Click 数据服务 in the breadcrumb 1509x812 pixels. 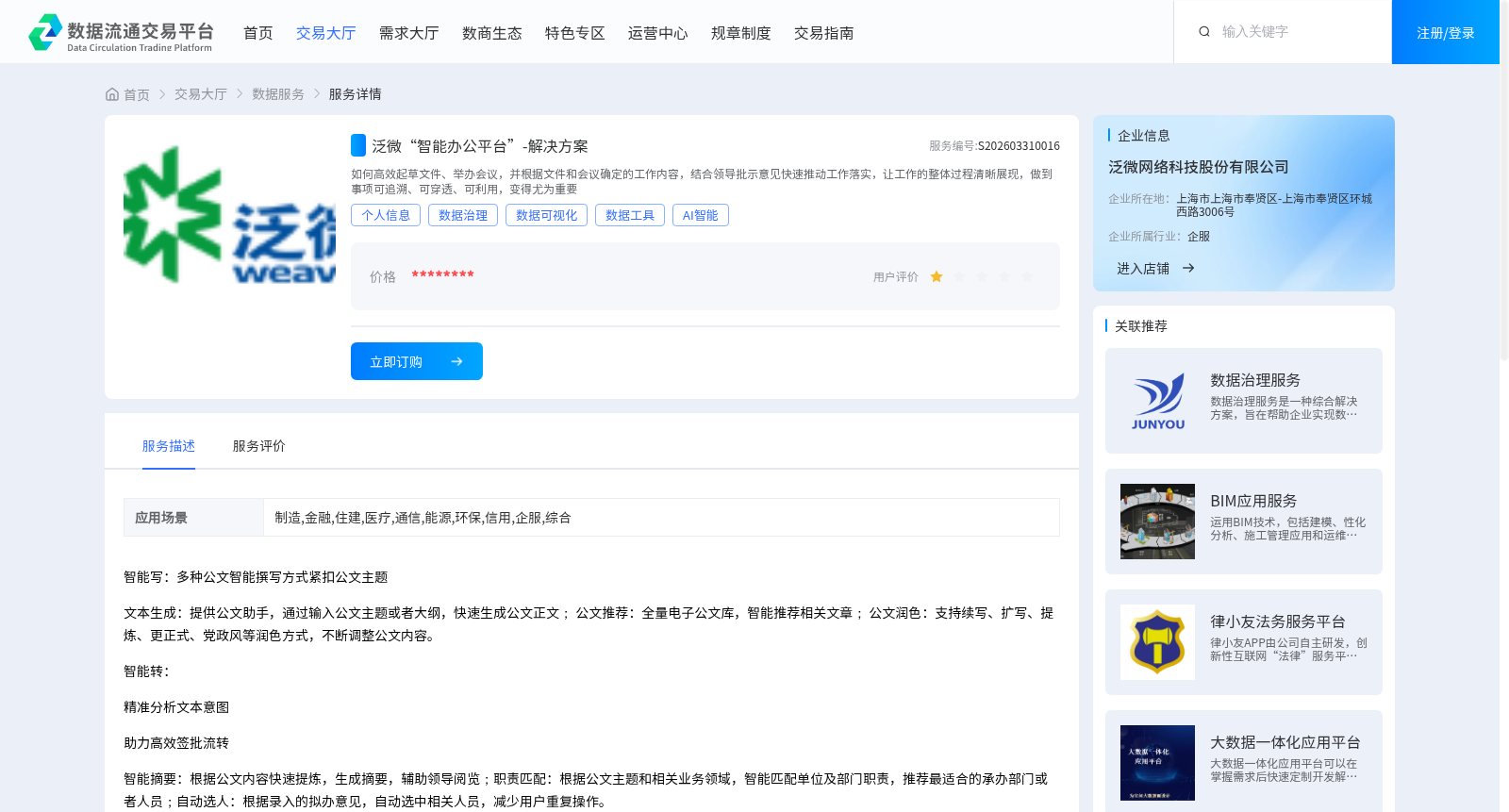coord(278,94)
